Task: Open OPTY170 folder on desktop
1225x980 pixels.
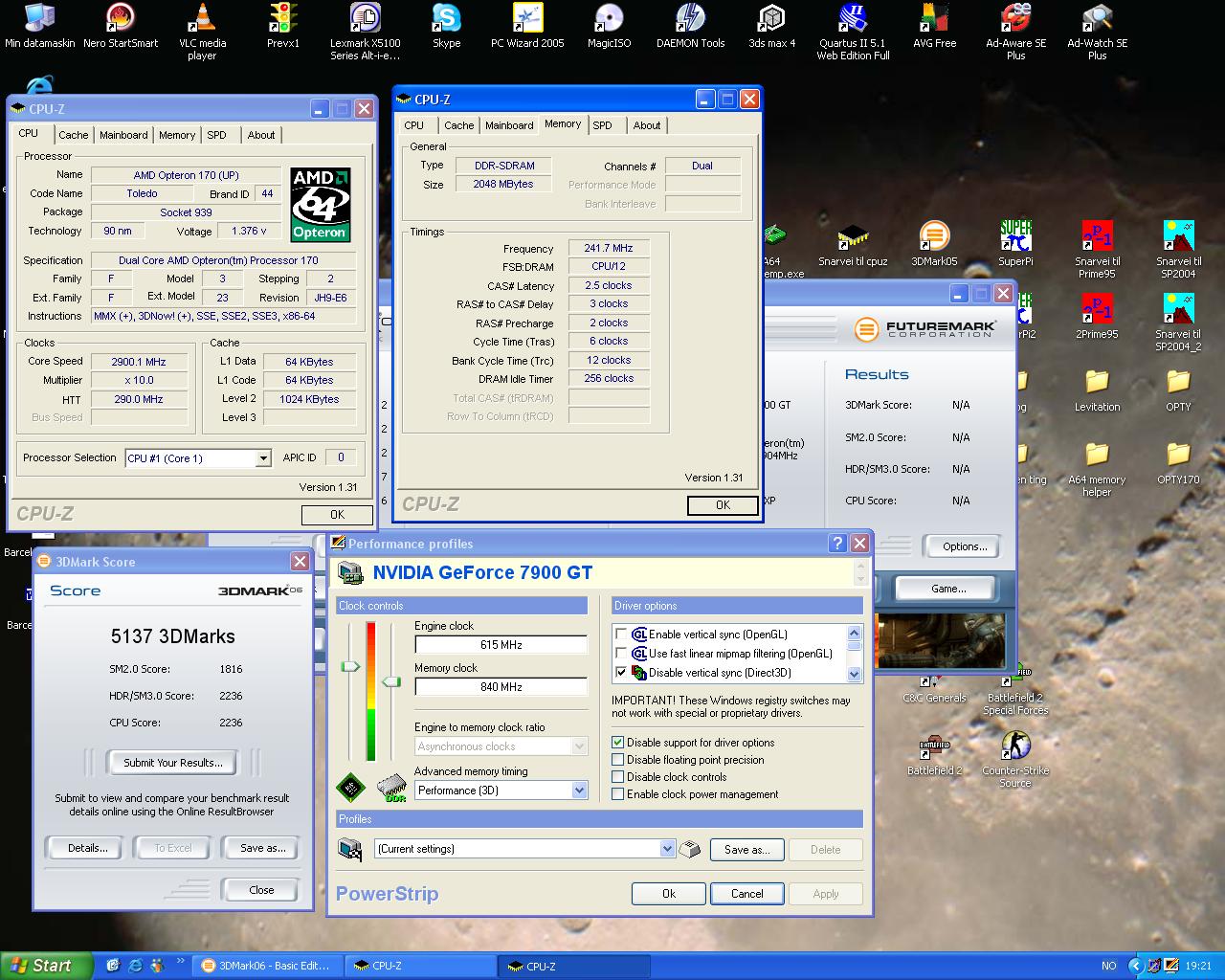Action: click(x=1178, y=462)
